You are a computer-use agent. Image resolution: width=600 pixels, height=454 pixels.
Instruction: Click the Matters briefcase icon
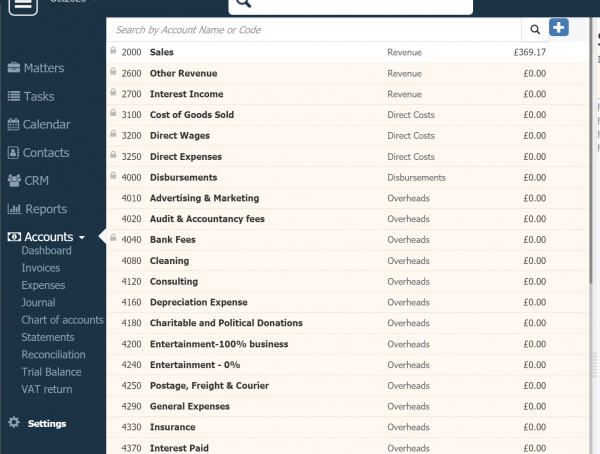pos(14,68)
